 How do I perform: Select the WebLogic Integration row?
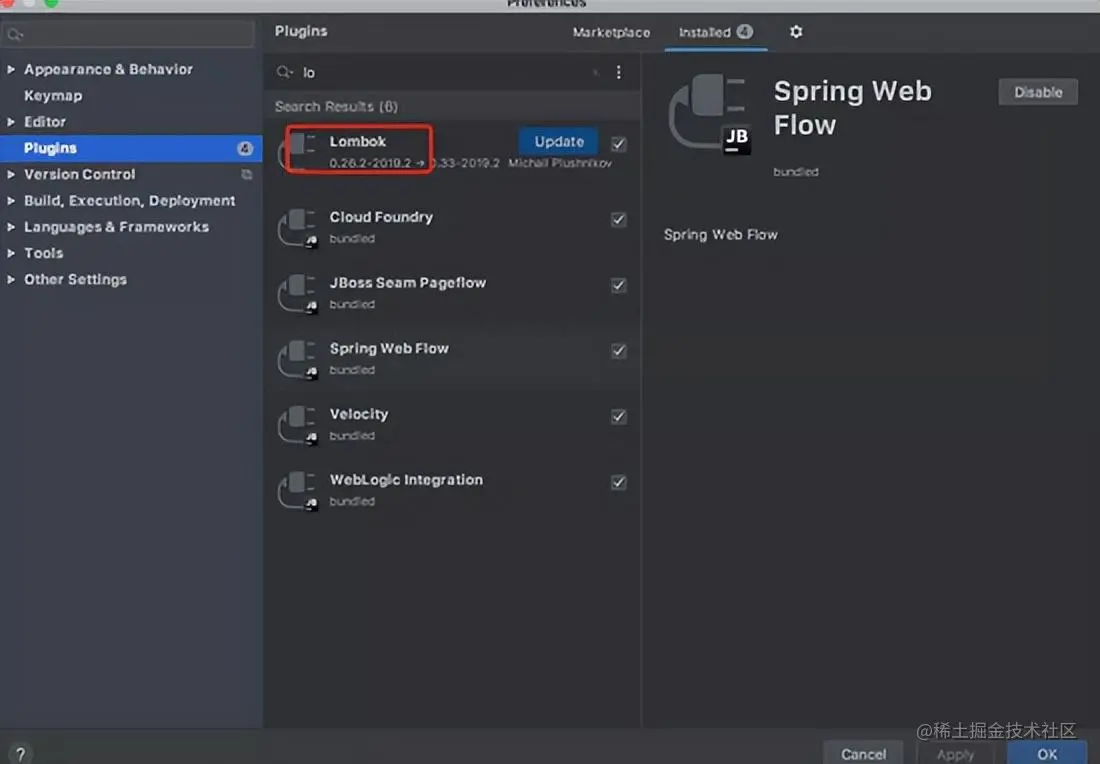pos(452,490)
